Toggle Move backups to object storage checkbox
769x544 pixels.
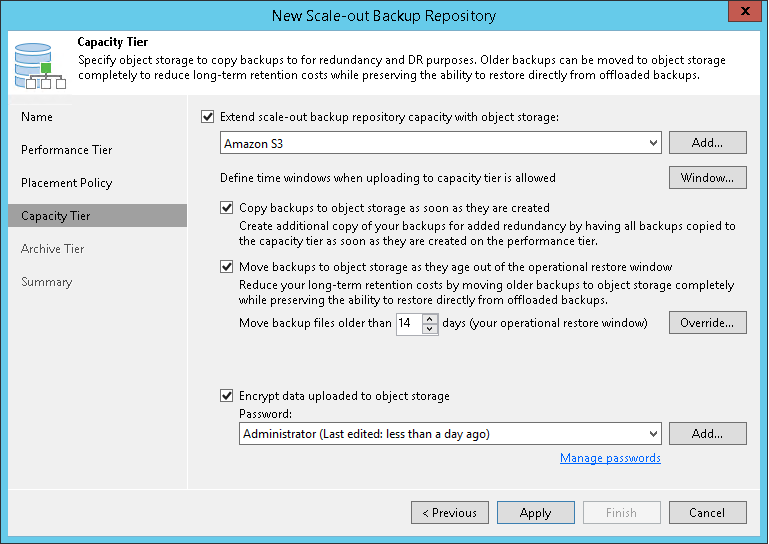(x=226, y=267)
